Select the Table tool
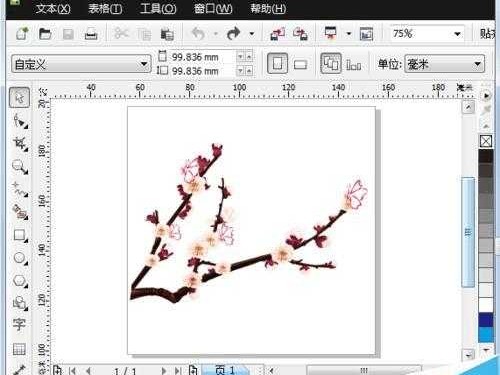This screenshot has width=500, height=375. (19, 349)
